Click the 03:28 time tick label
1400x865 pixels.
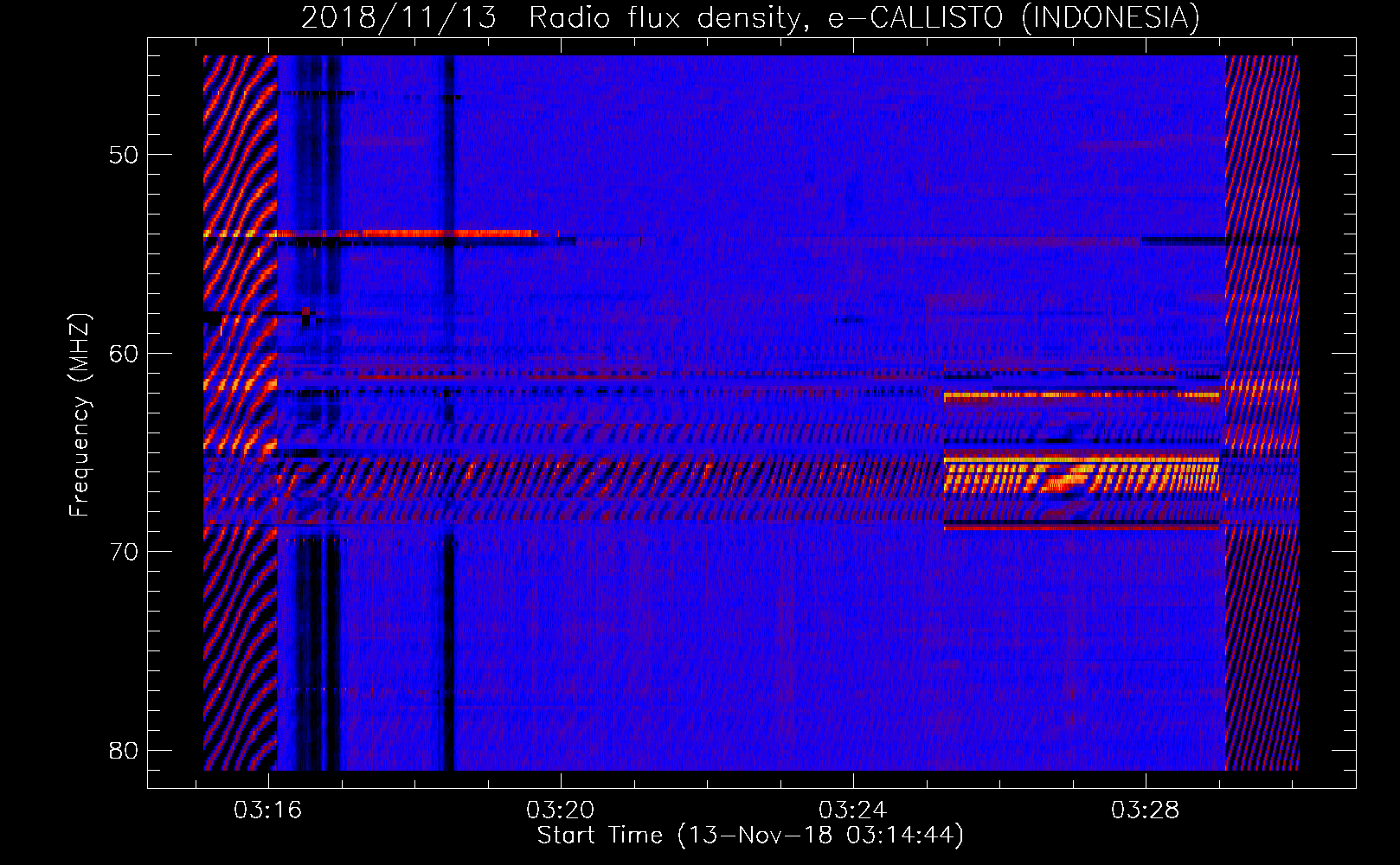click(x=1146, y=811)
